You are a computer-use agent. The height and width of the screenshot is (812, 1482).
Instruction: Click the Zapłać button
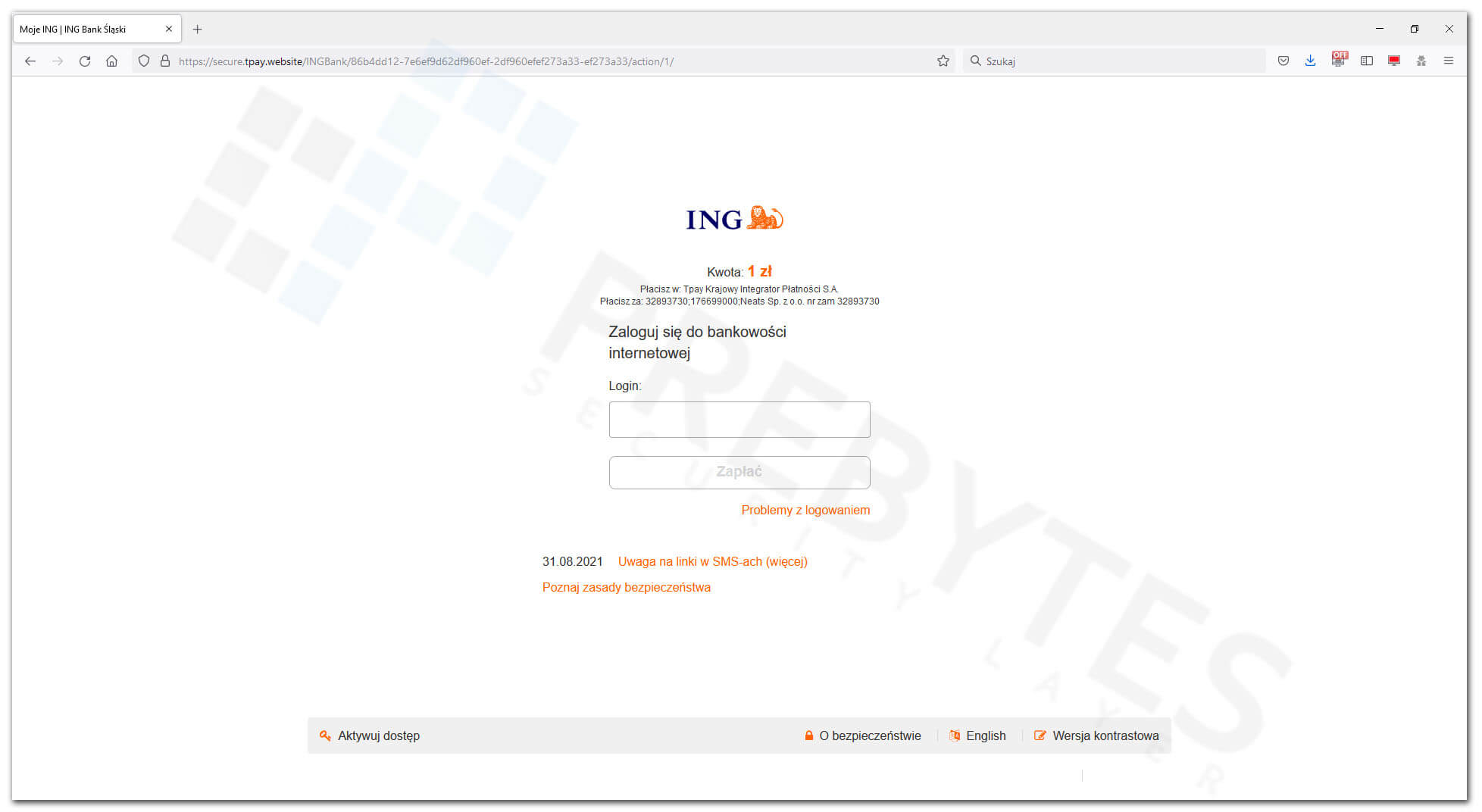[739, 473]
